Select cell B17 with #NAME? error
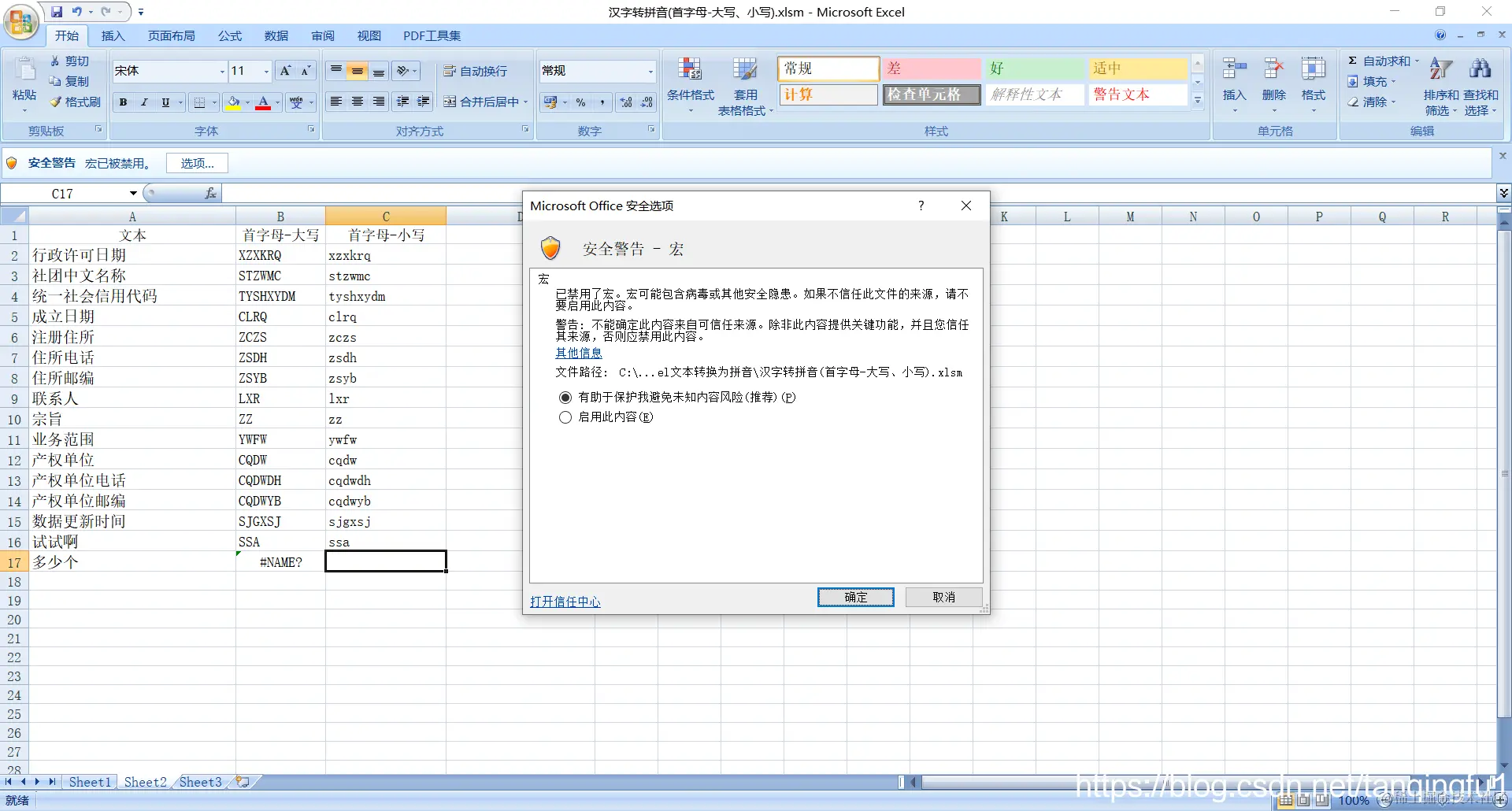The height and width of the screenshot is (811, 1512). [280, 562]
